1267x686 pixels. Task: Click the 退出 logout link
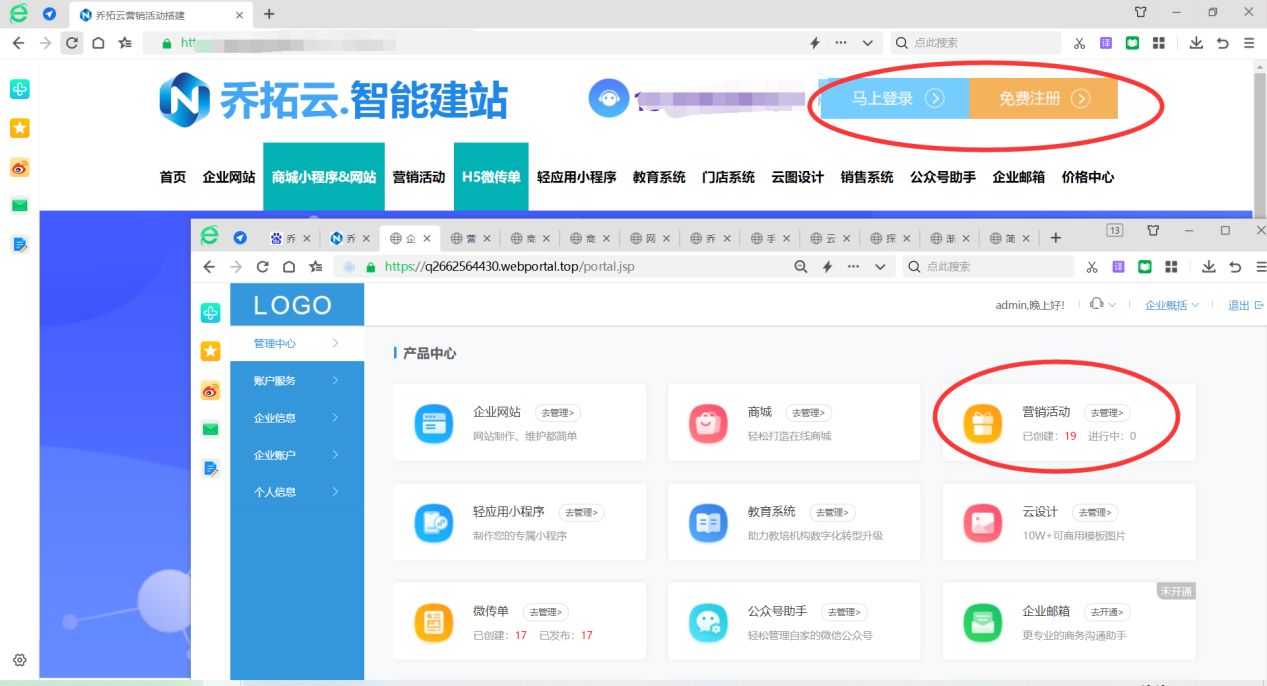(1246, 305)
